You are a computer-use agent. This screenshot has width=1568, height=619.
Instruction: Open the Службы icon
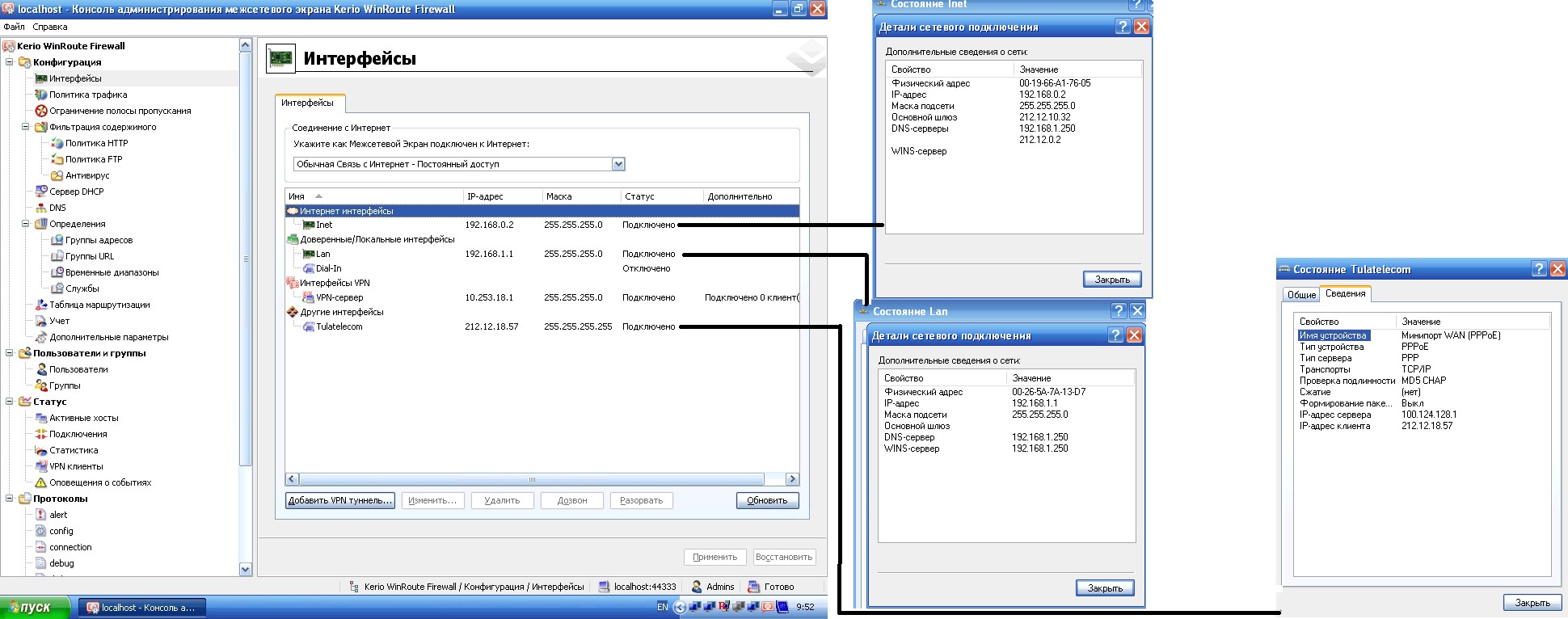point(57,288)
